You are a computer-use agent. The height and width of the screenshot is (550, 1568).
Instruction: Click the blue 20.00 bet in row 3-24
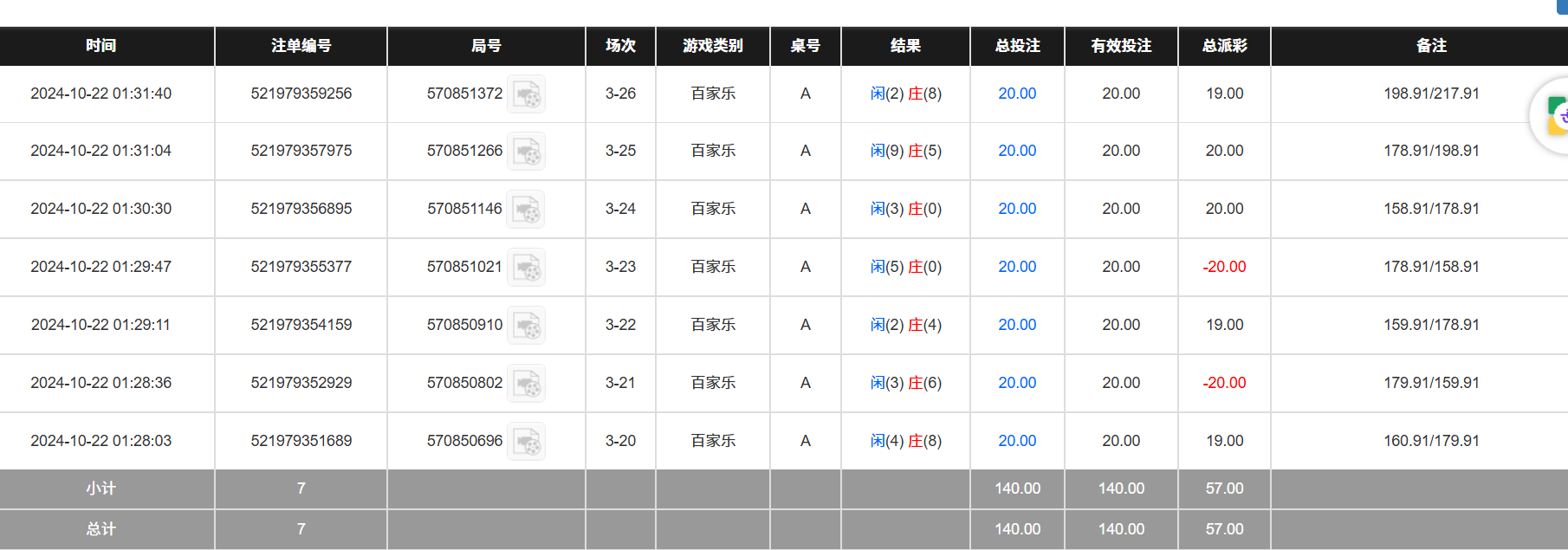1017,209
